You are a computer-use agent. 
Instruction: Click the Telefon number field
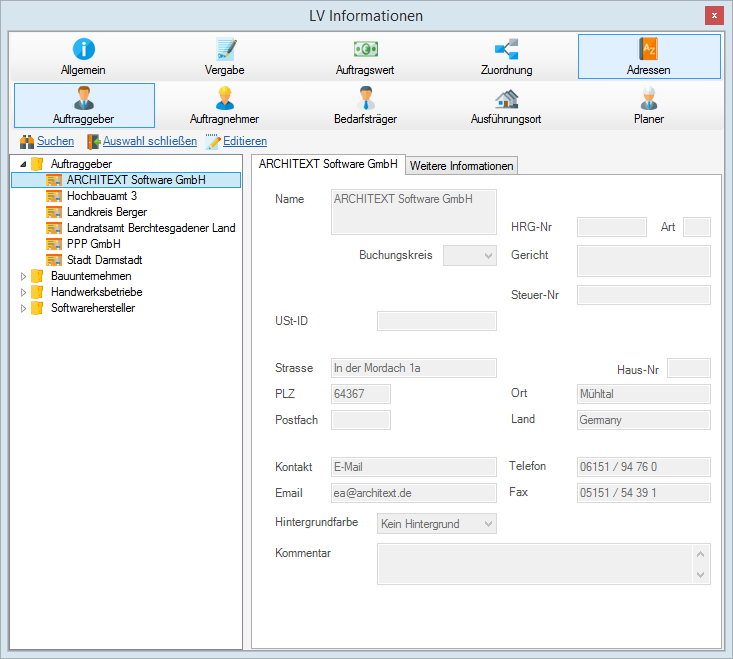[644, 467]
